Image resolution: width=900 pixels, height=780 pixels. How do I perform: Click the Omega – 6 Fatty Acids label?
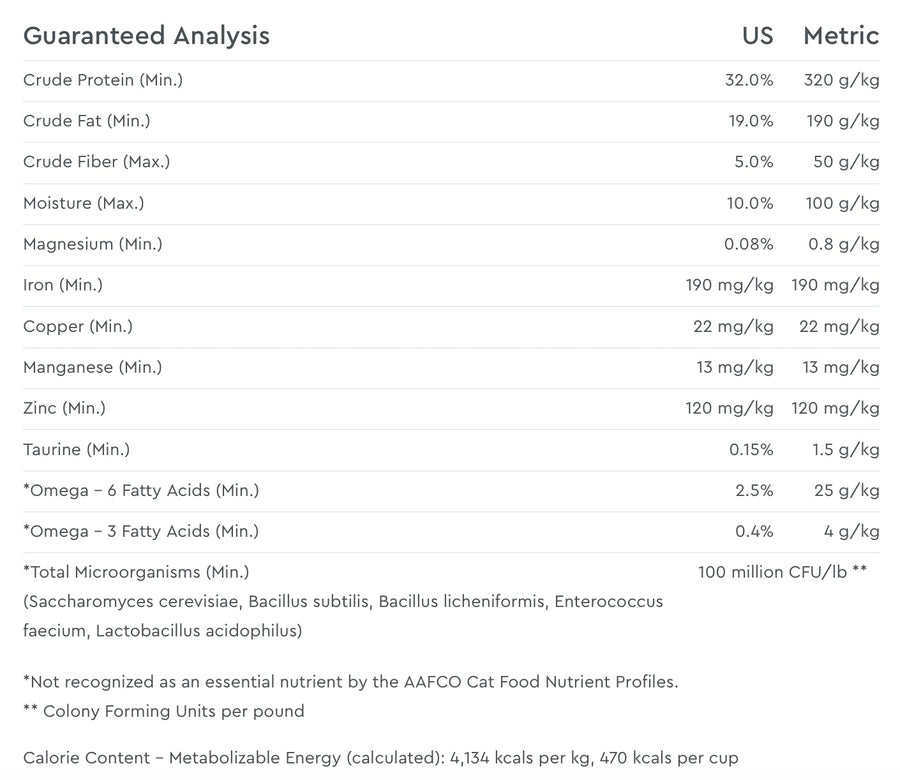click(141, 491)
